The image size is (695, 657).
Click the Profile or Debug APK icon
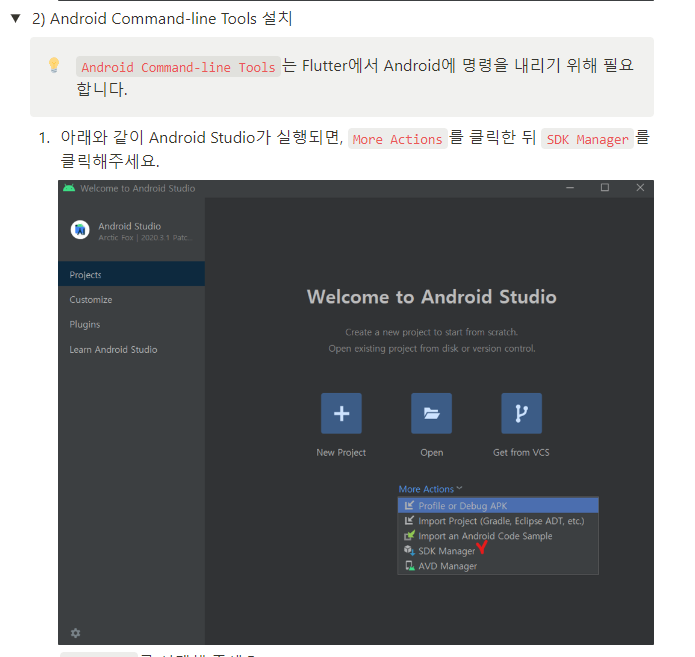tap(409, 505)
